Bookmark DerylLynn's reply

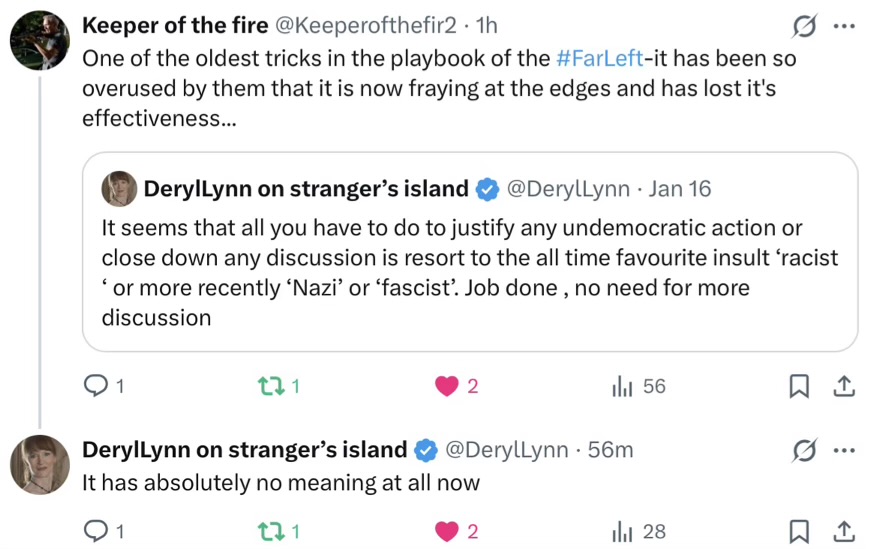[x=799, y=532]
